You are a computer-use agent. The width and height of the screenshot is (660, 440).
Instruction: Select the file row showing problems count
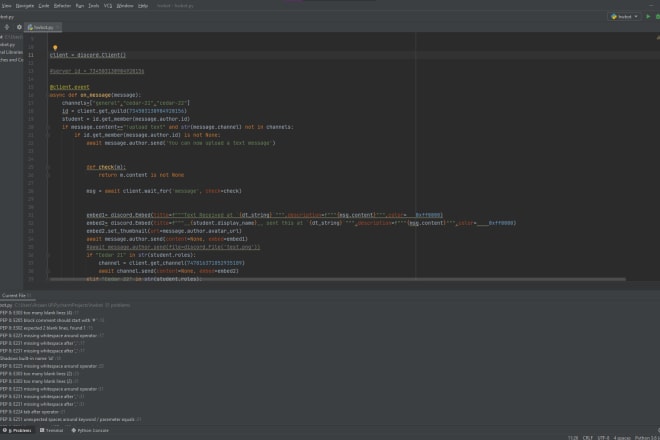coord(65,305)
